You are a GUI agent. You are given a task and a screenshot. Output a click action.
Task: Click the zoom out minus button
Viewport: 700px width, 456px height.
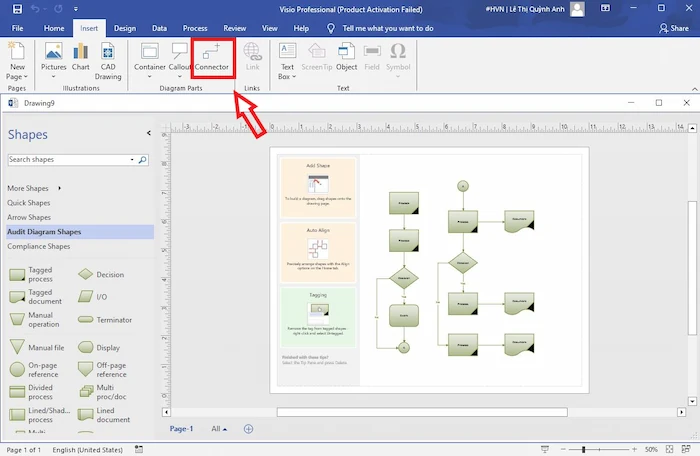(563, 449)
